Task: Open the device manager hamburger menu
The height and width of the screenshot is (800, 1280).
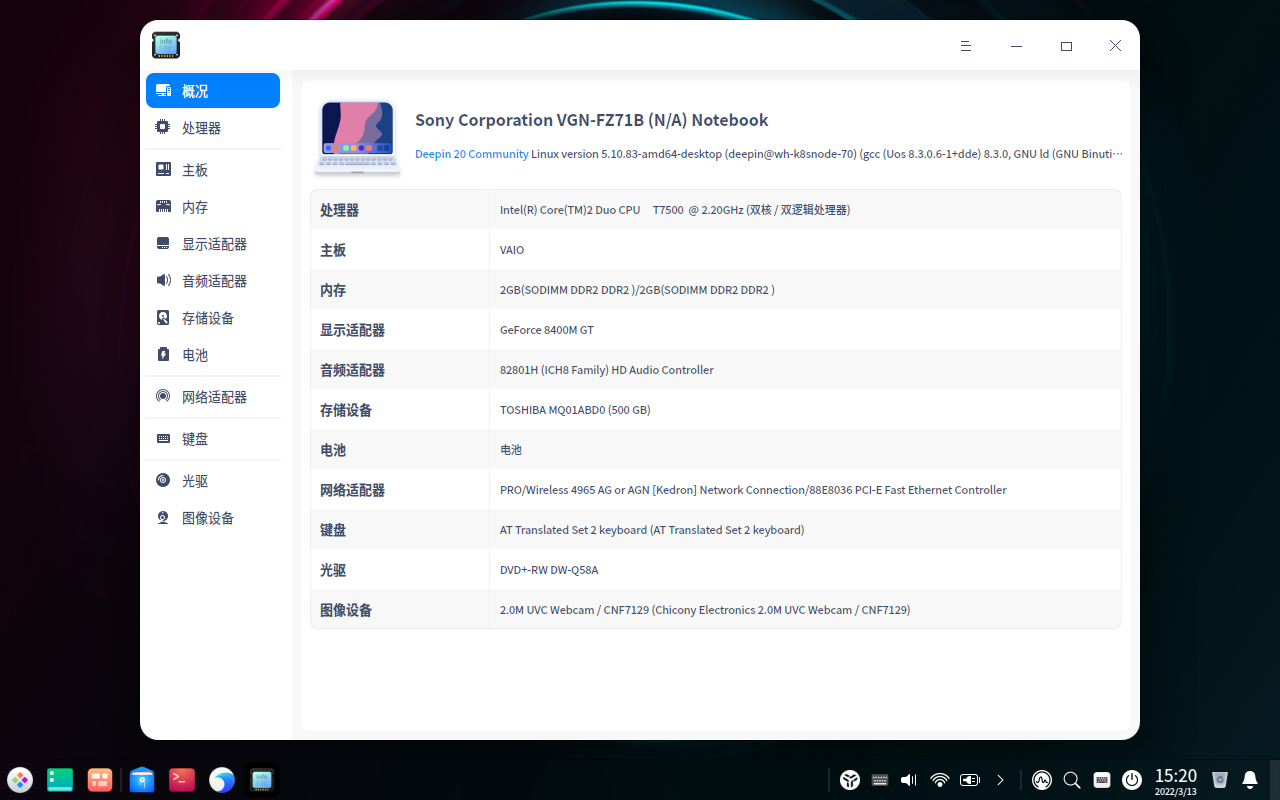Action: click(x=965, y=46)
